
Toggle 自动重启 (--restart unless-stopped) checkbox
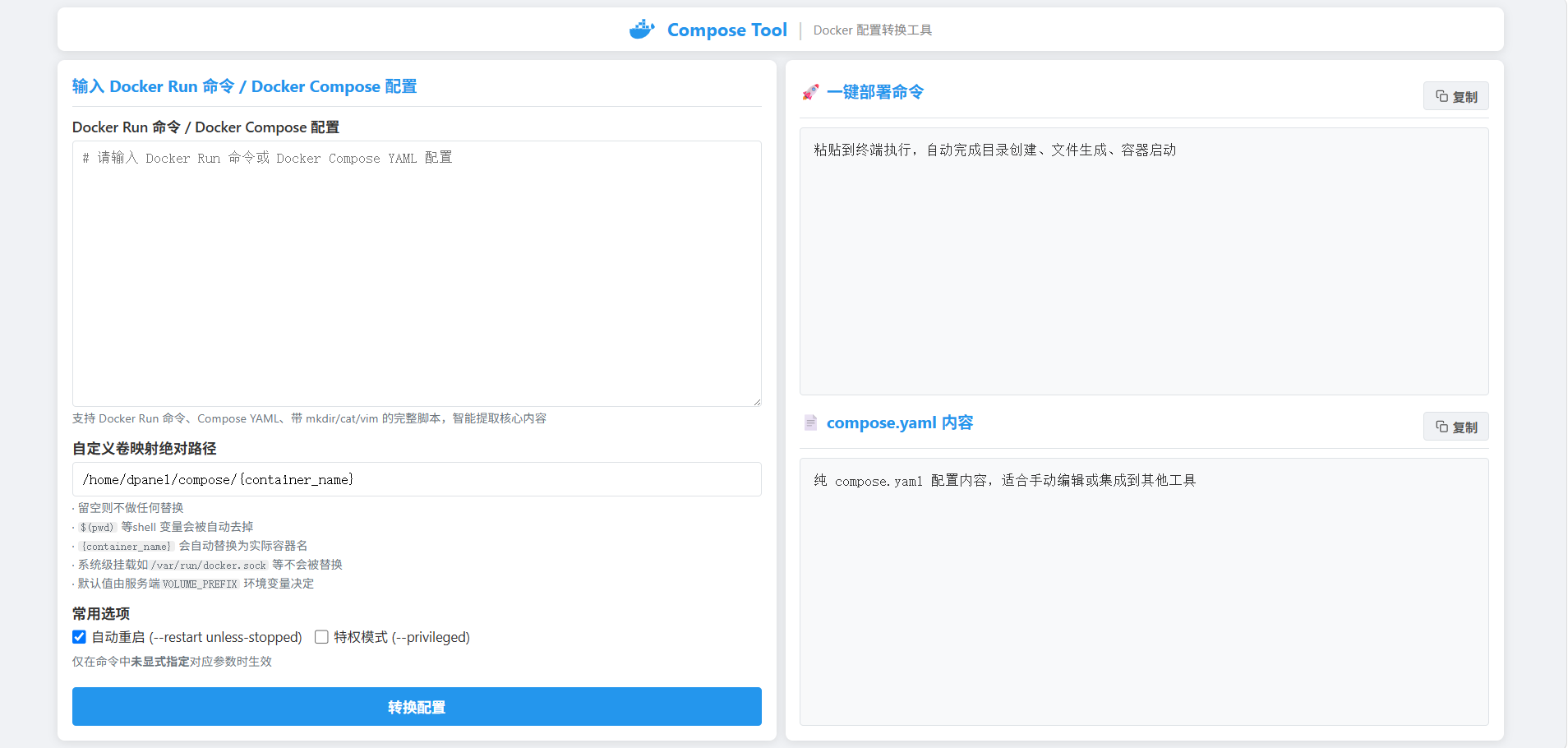pos(79,637)
